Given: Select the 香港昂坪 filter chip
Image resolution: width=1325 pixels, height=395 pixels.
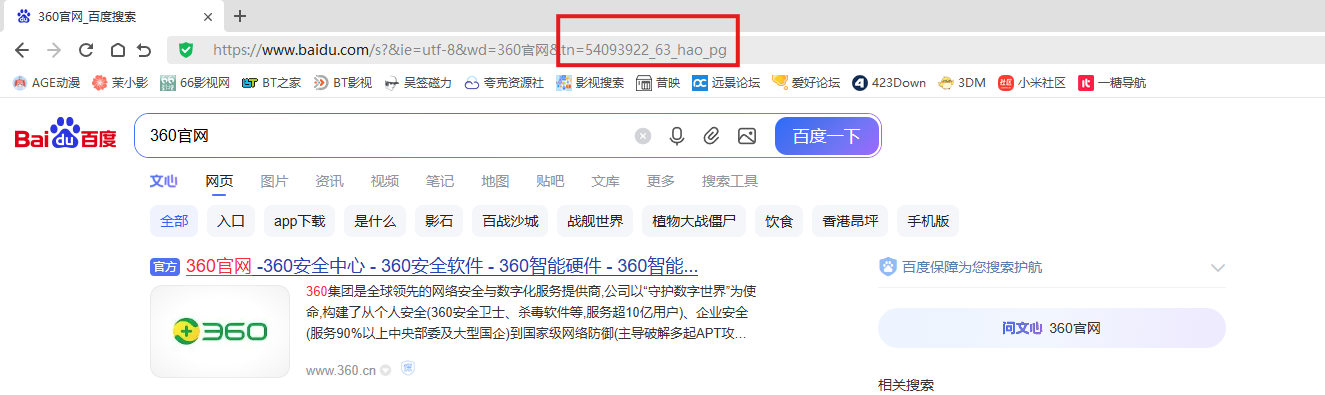Looking at the screenshot, I should click(850, 221).
